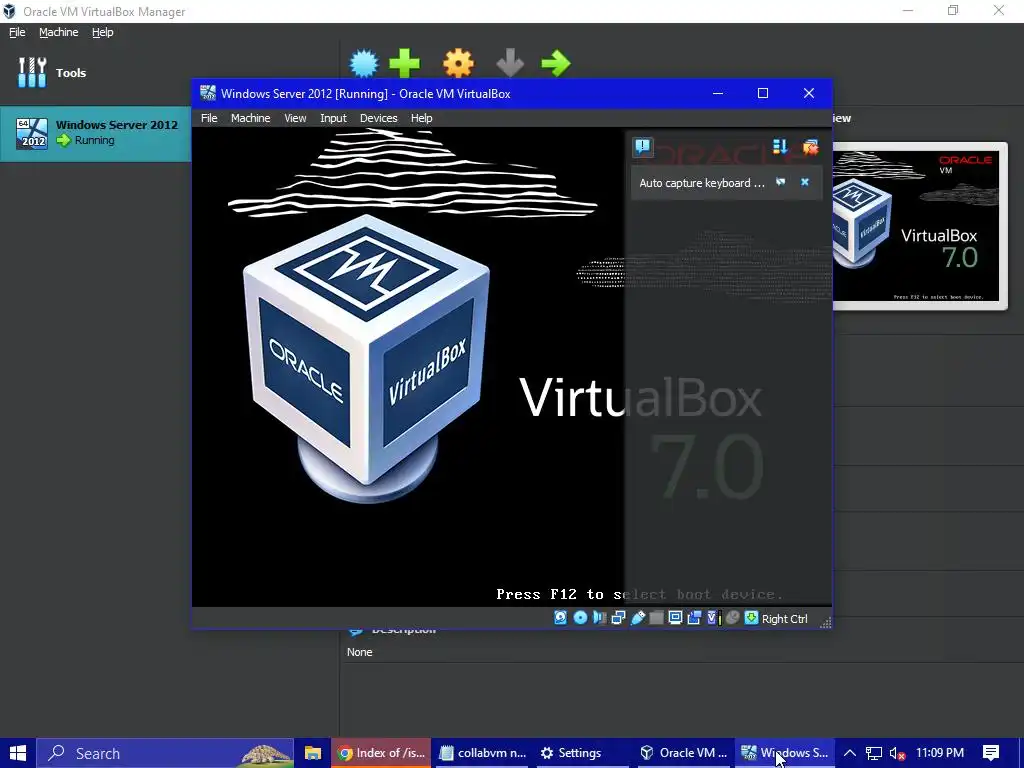The height and width of the screenshot is (768, 1024).
Task: Click the gray Discard down-arrow icon
Action: (510, 63)
